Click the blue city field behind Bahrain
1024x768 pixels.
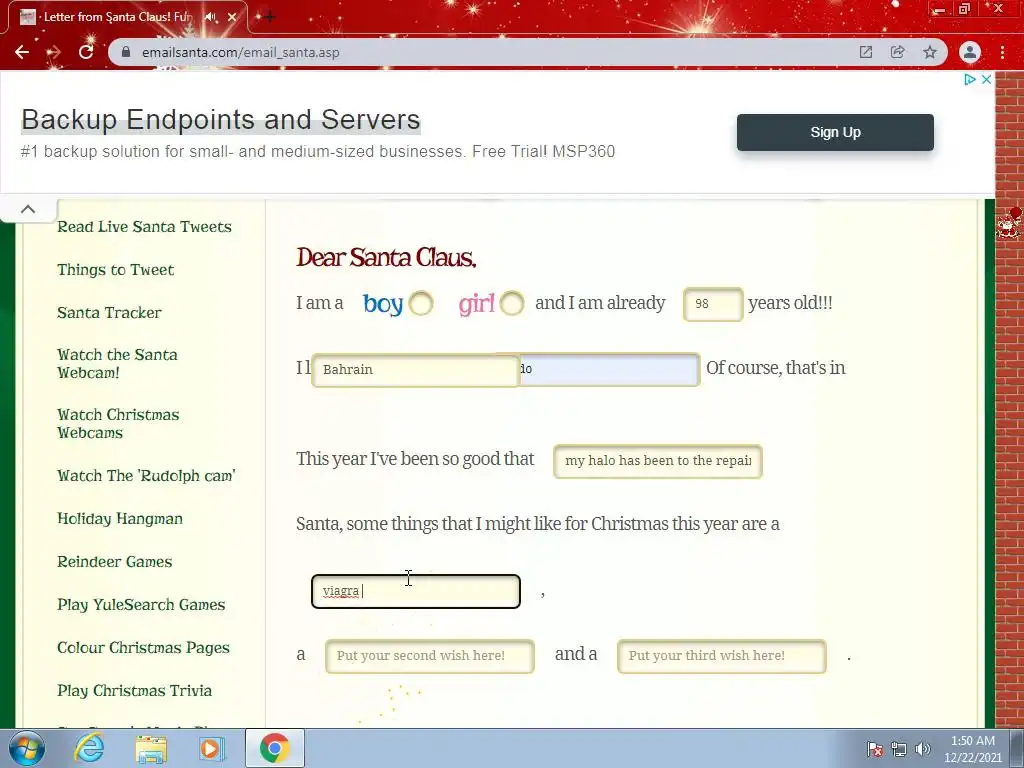tap(609, 370)
